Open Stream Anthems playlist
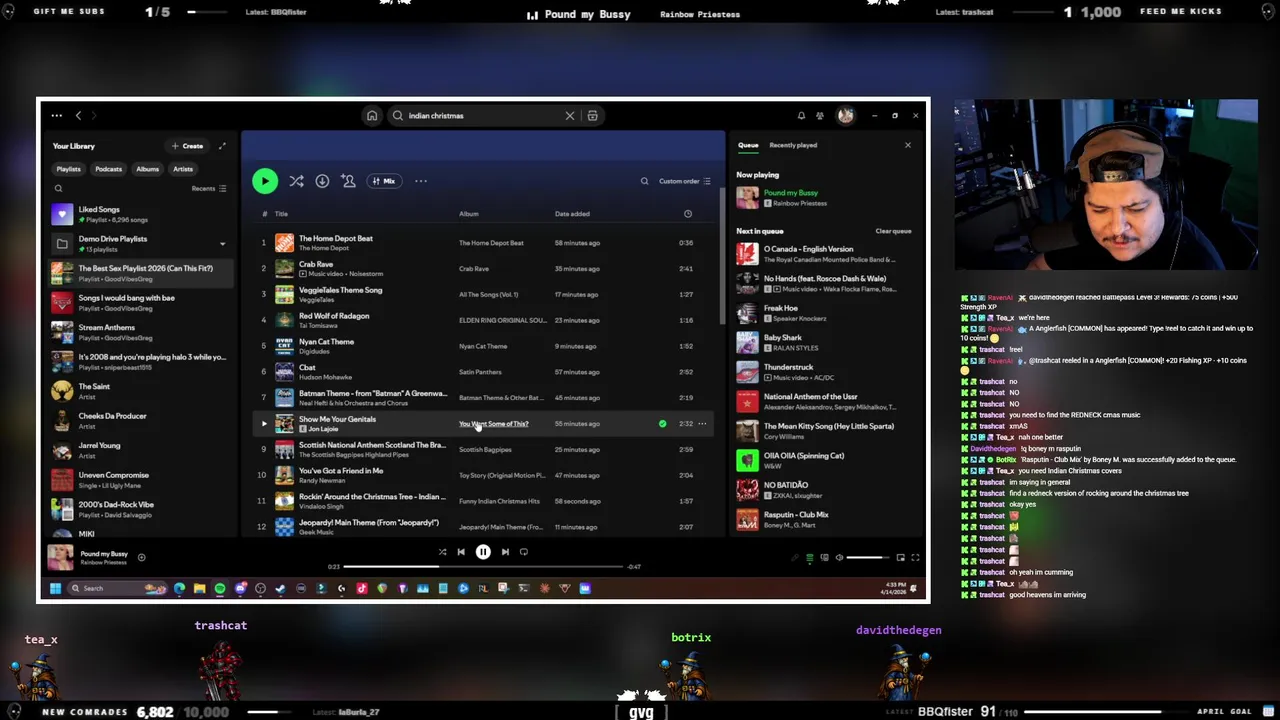Screen dimensions: 1280x720 pos(141,332)
